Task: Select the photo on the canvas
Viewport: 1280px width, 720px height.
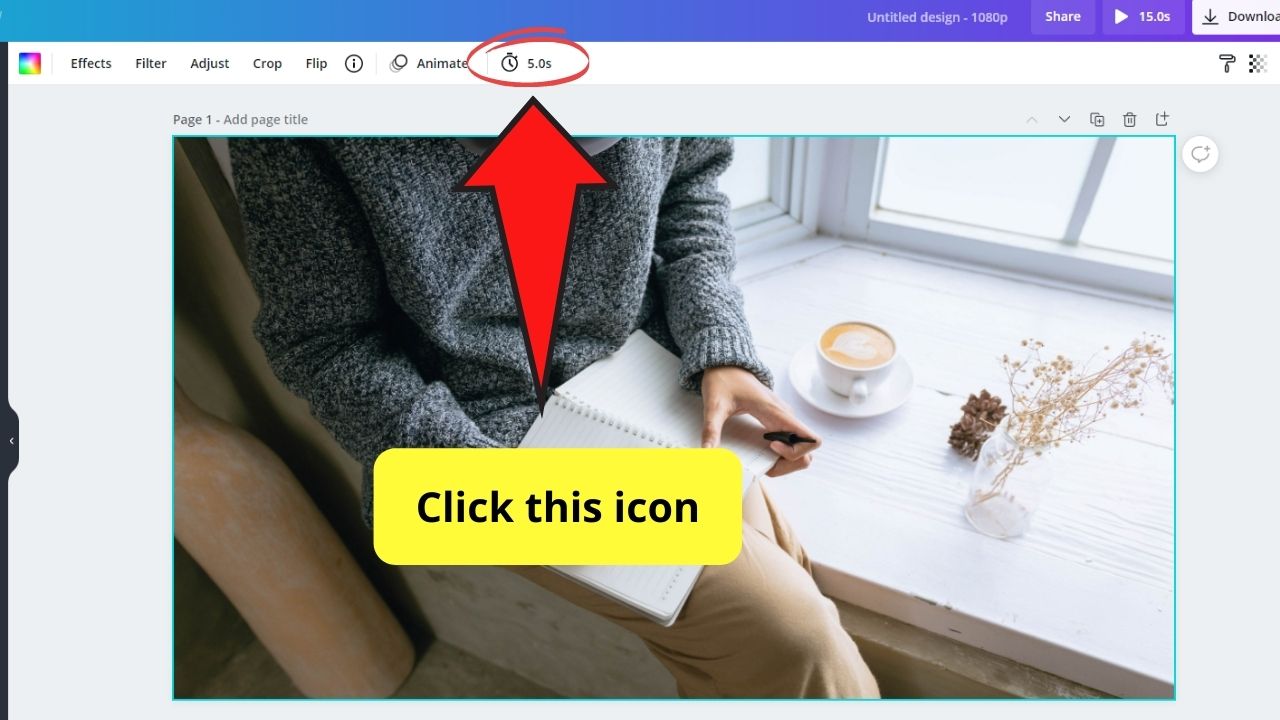Action: (674, 418)
